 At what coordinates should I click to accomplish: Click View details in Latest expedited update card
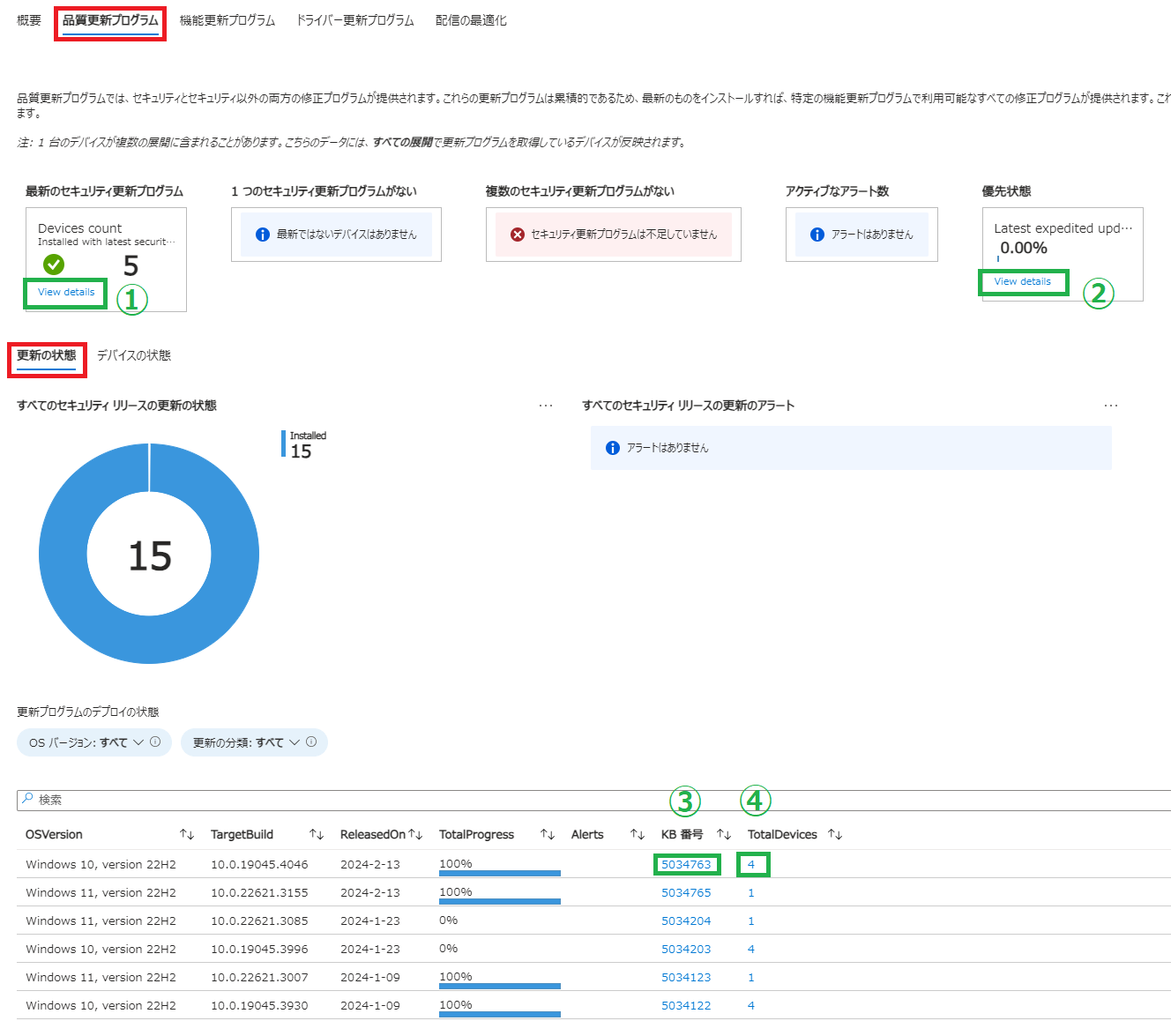[x=1022, y=281]
